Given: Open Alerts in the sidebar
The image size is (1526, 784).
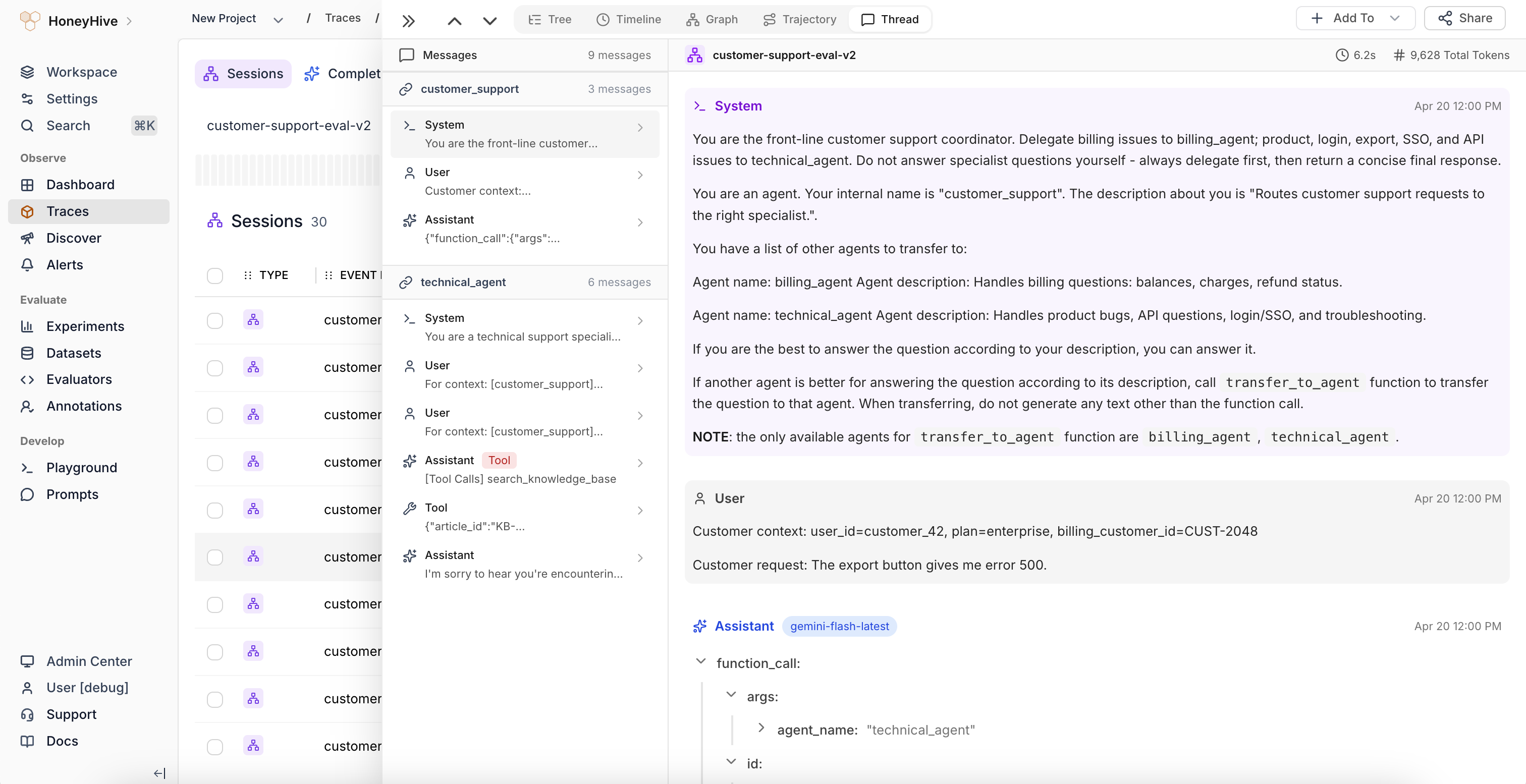Looking at the screenshot, I should [65, 265].
